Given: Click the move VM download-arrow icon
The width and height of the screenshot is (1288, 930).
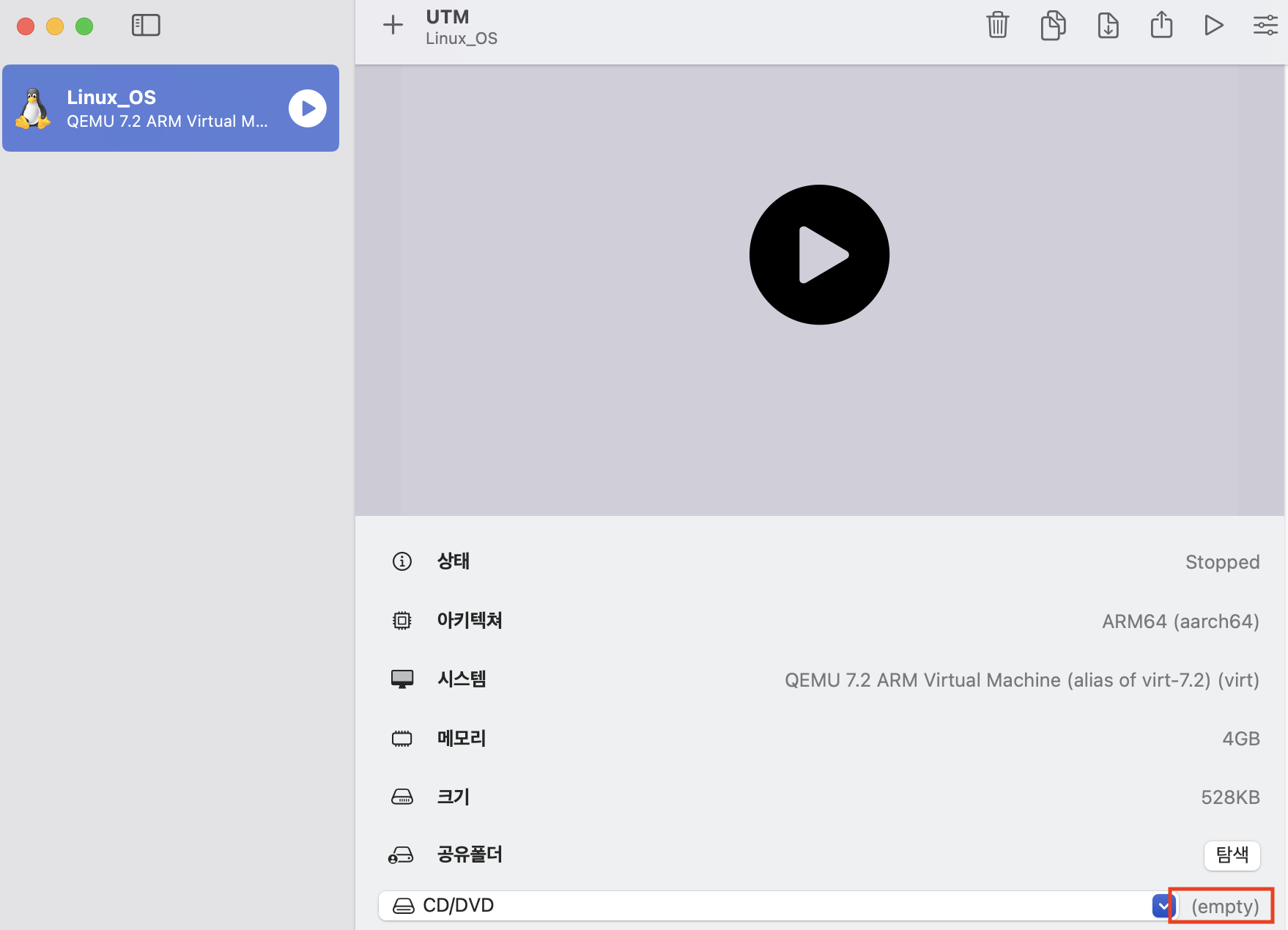Looking at the screenshot, I should pyautogui.click(x=1108, y=26).
